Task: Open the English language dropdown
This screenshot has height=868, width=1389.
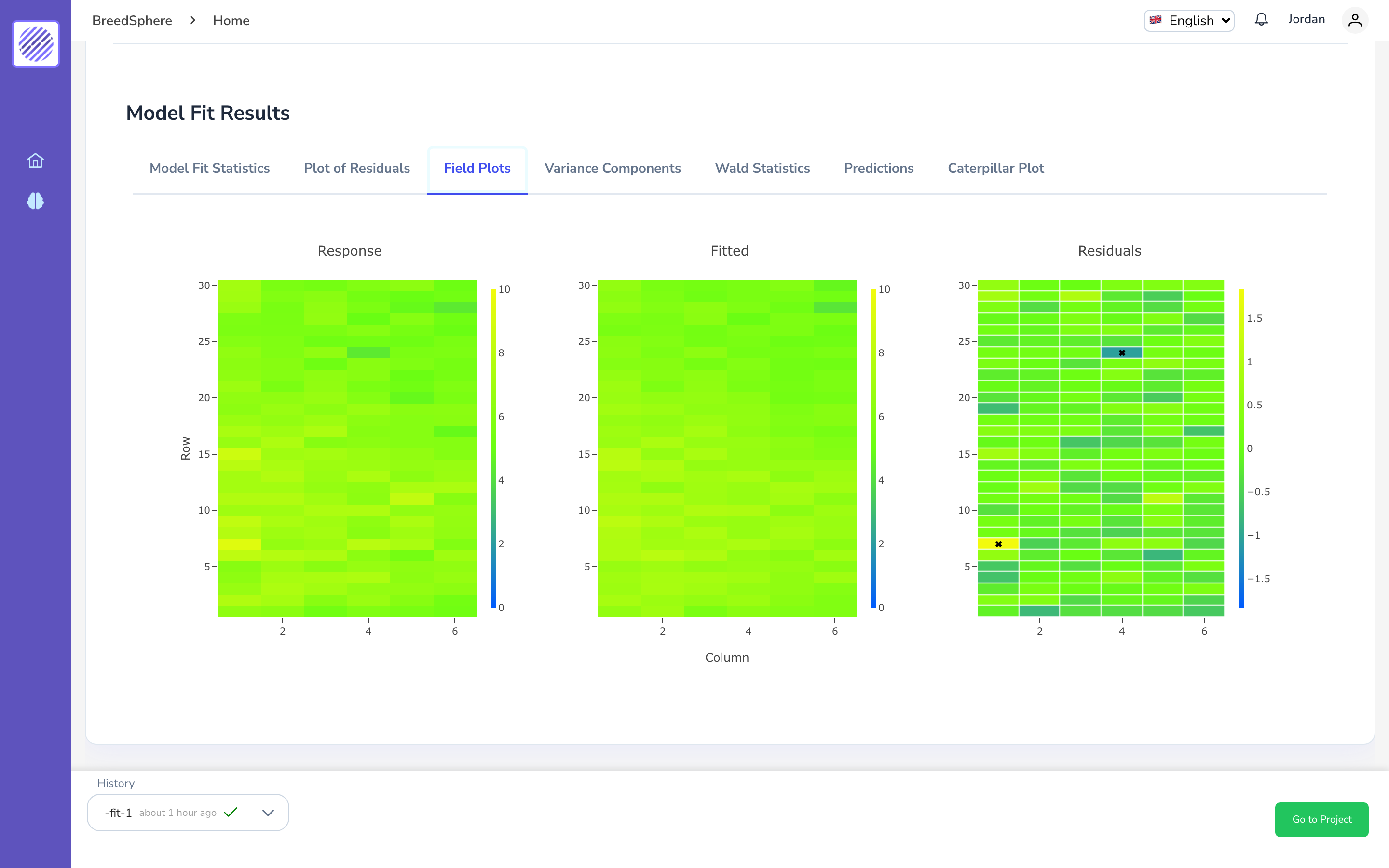Action: [1189, 21]
